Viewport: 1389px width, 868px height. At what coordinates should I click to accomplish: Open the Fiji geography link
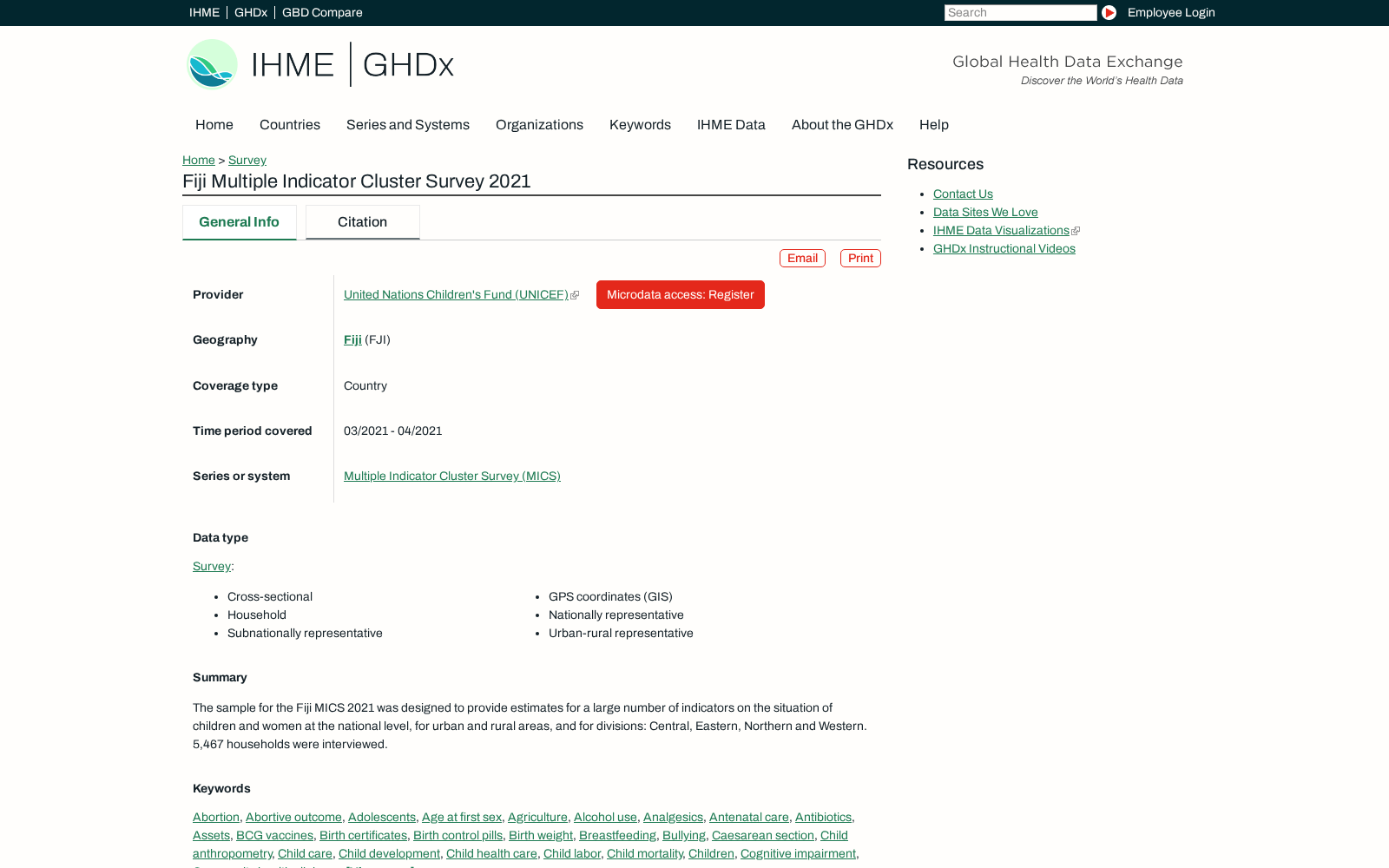352,339
